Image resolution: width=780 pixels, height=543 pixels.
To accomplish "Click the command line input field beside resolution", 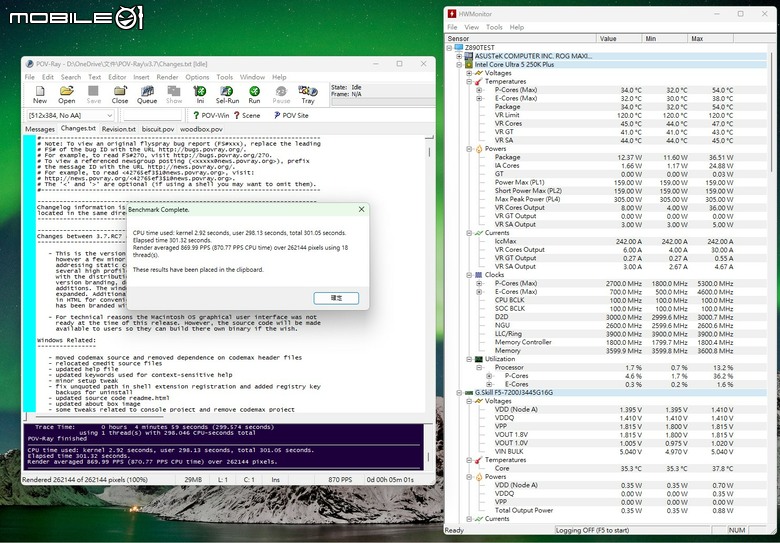I will pyautogui.click(x=152, y=115).
